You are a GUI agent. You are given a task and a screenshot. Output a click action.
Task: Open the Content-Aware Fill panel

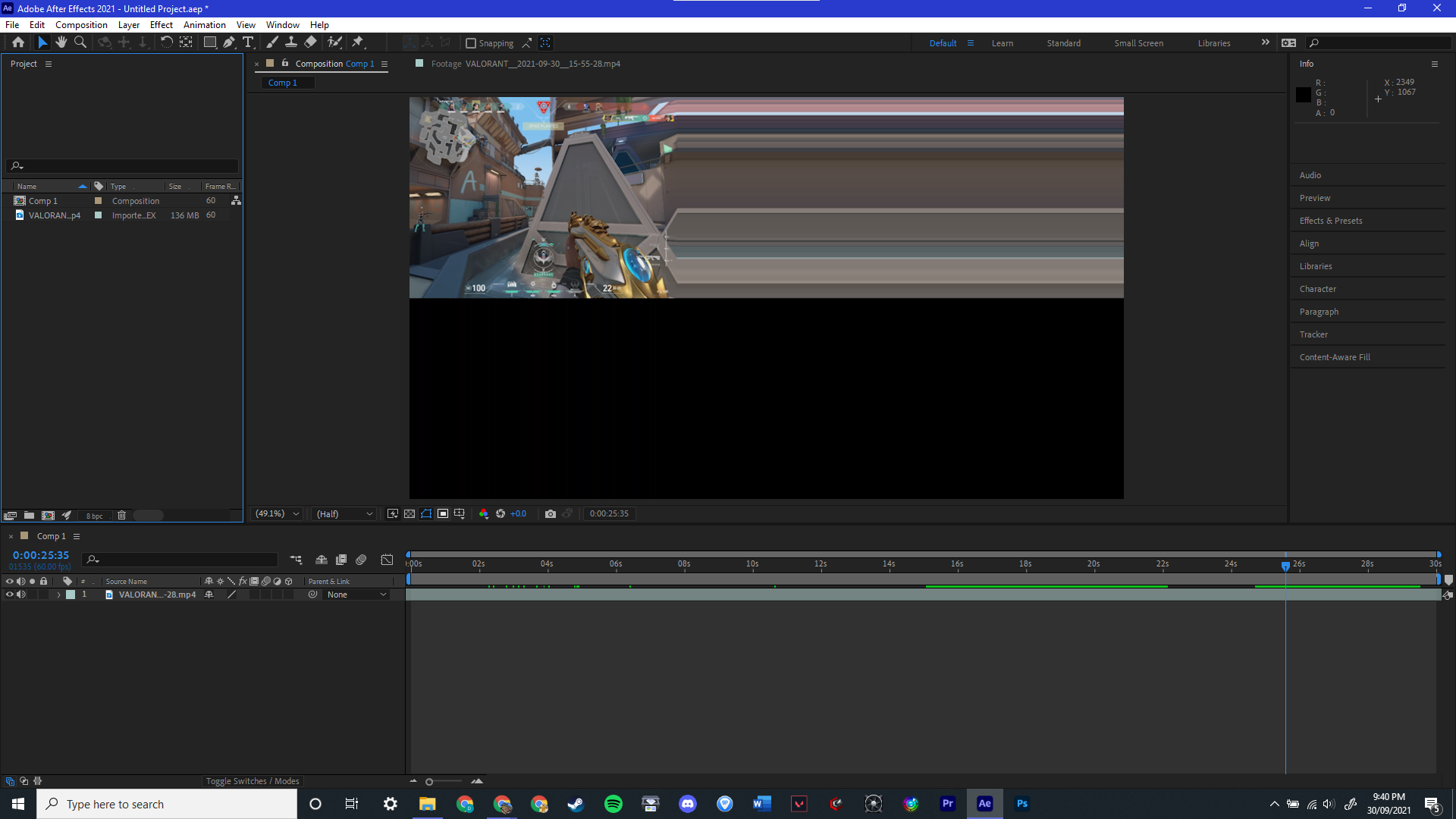point(1335,357)
